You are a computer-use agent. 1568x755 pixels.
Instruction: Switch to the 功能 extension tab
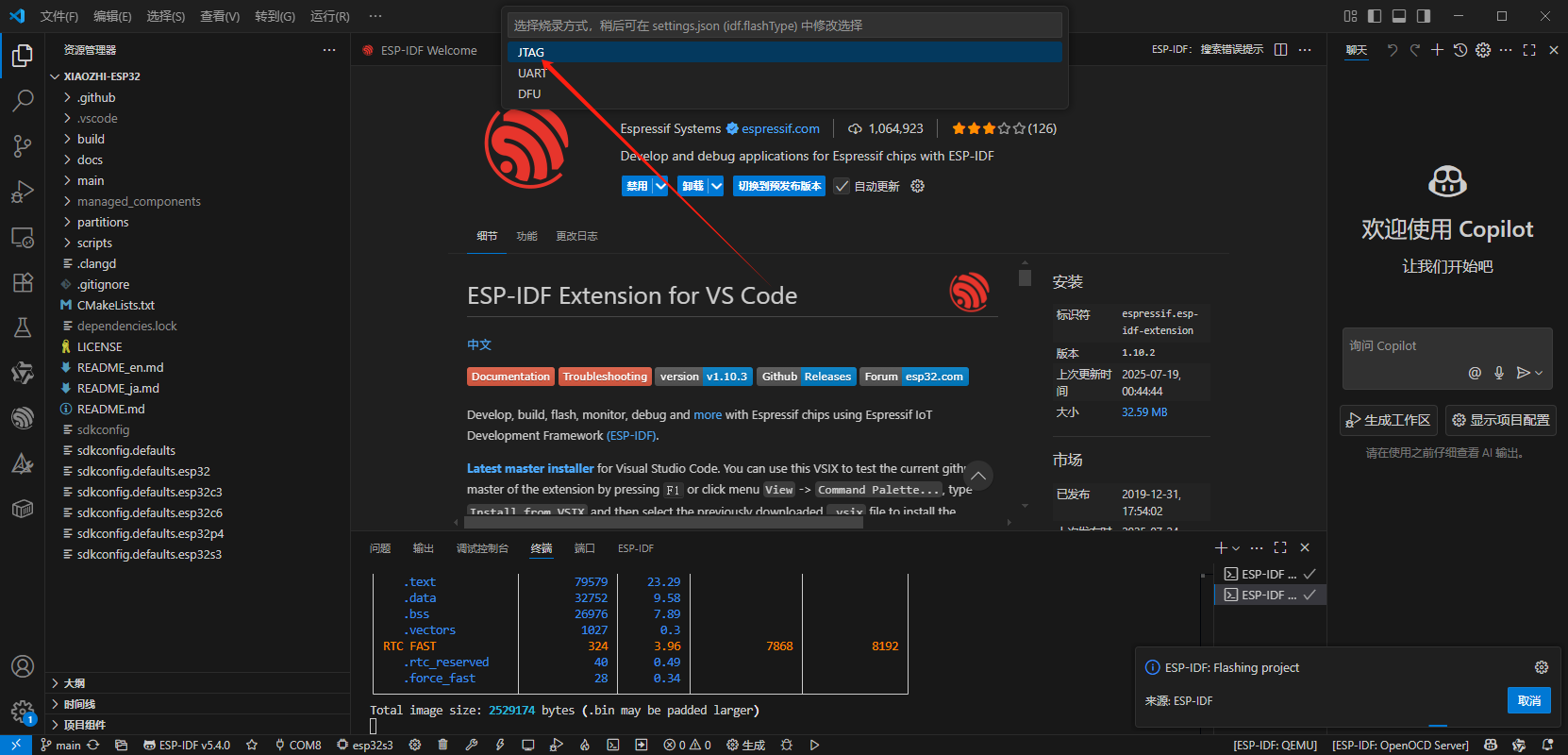click(x=526, y=236)
